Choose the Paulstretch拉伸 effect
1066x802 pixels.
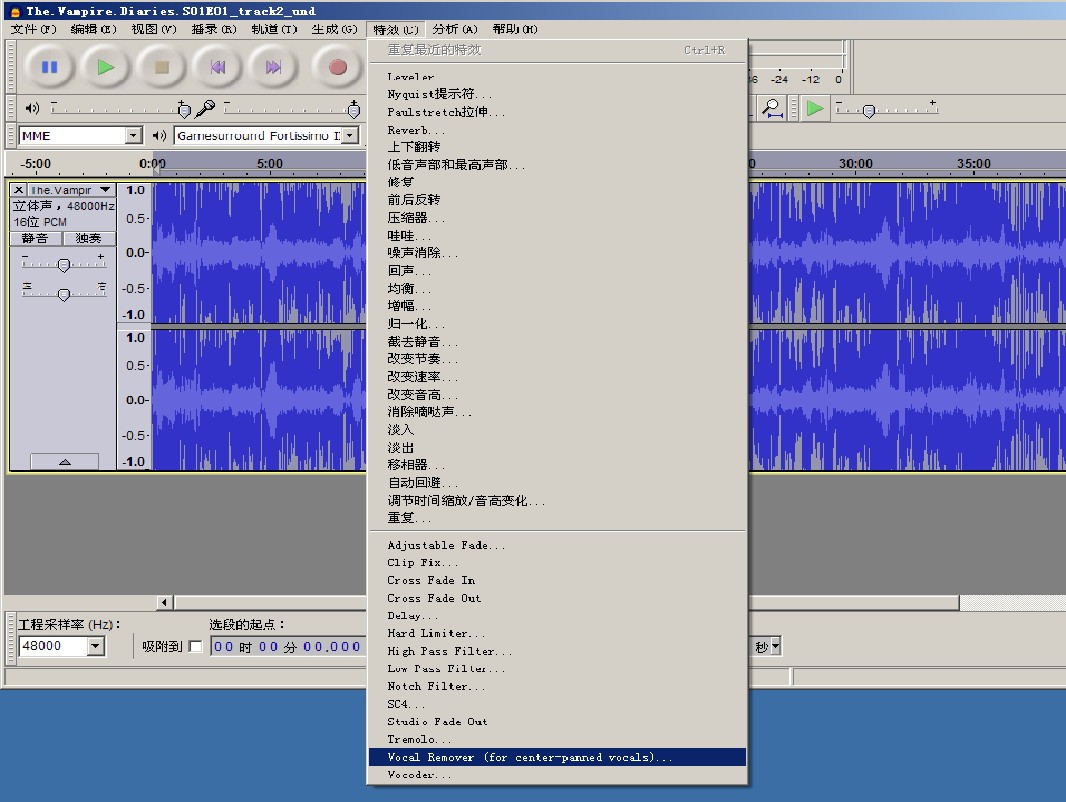557,112
